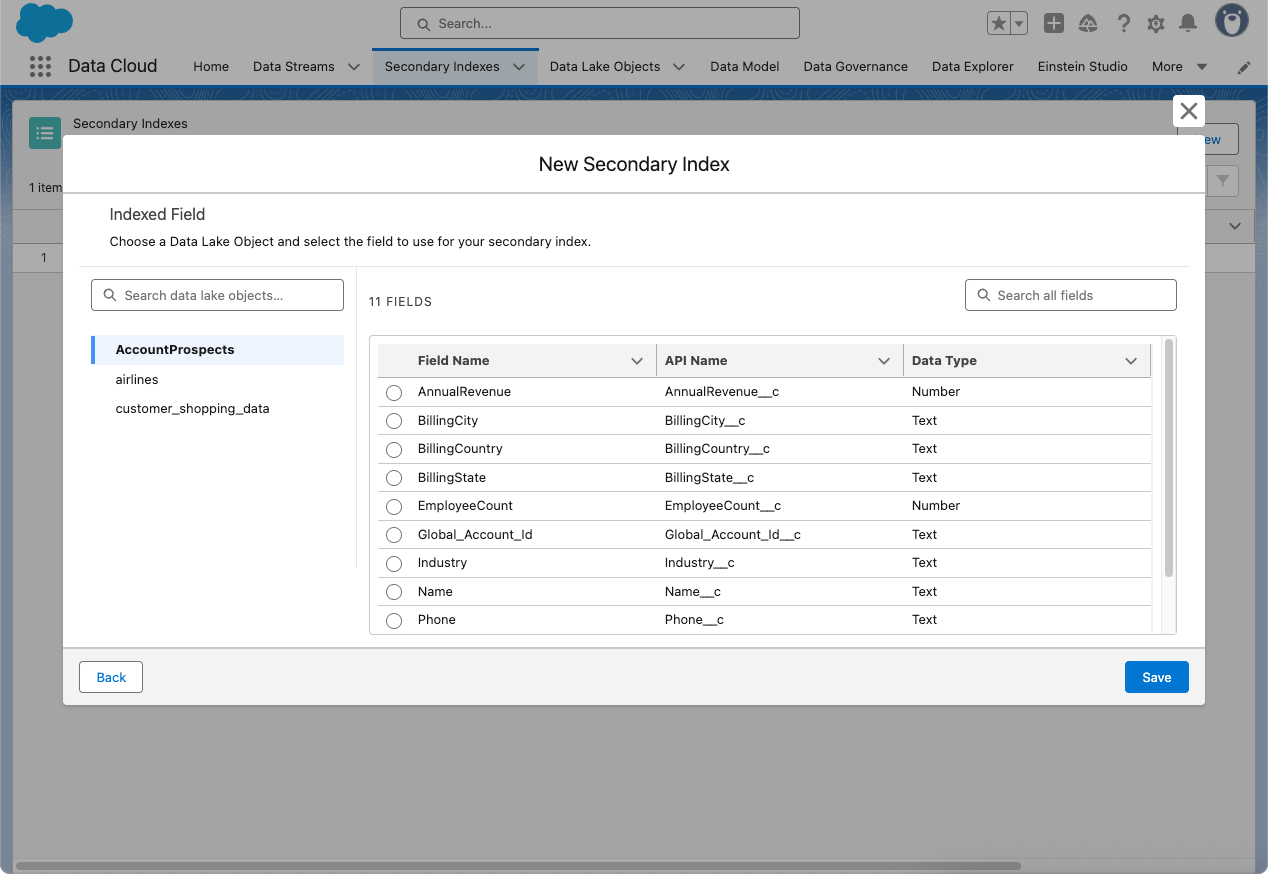Image resolution: width=1268 pixels, height=874 pixels.
Task: Open the App Launcher grid icon
Action: [x=40, y=66]
